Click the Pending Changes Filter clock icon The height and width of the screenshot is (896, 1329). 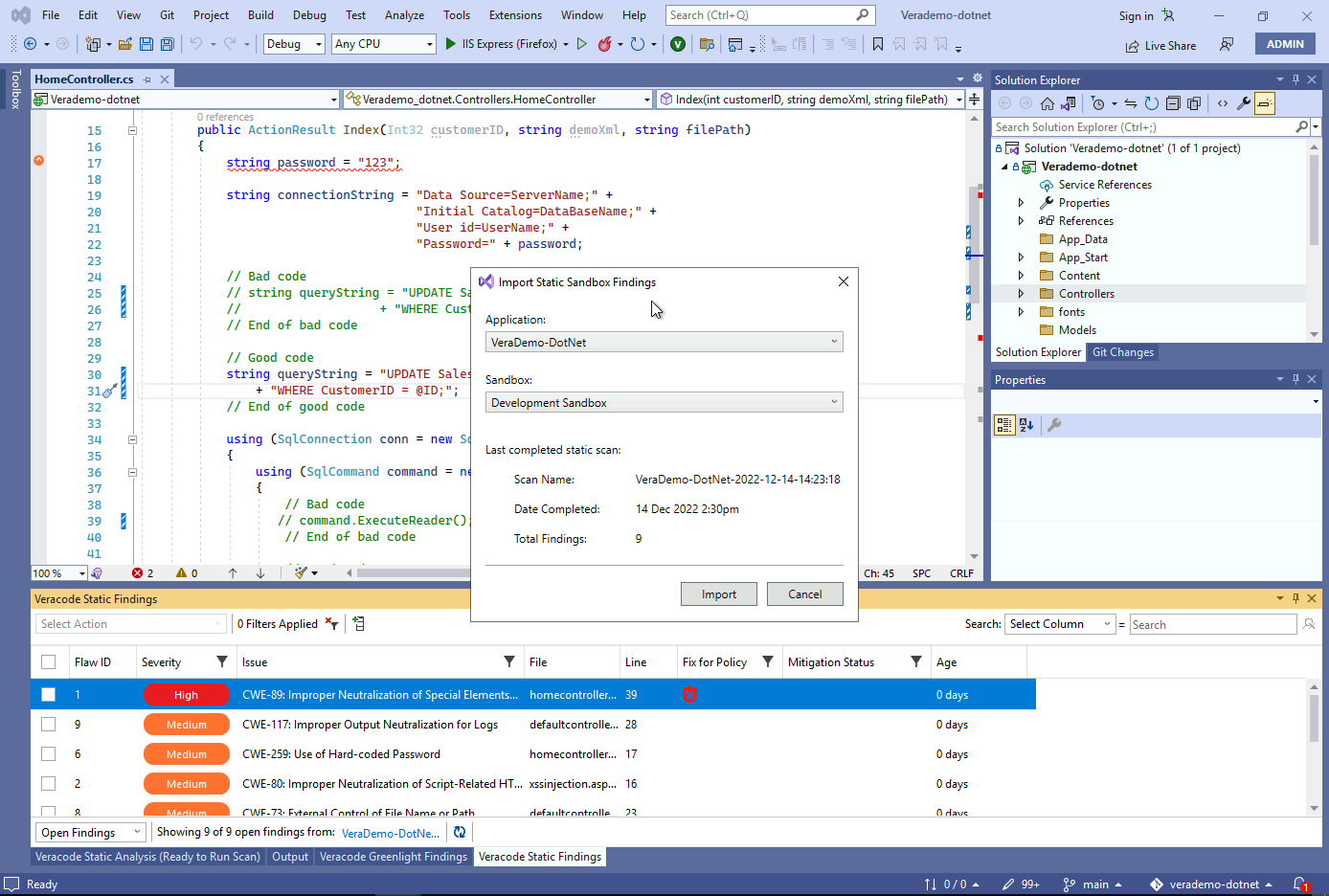click(1098, 103)
